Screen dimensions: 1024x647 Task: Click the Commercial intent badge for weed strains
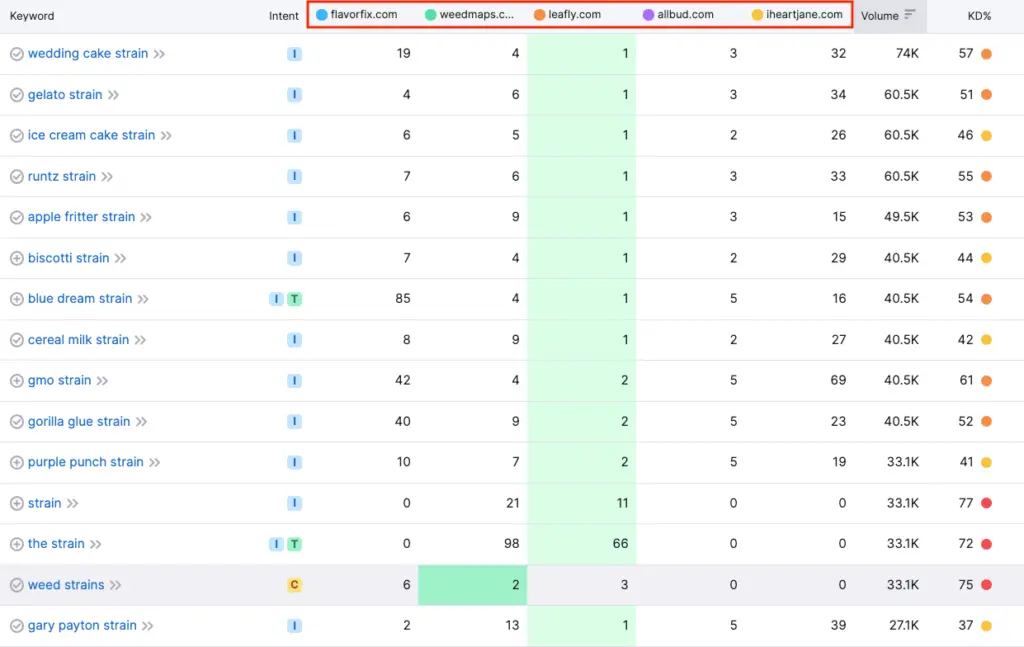294,585
